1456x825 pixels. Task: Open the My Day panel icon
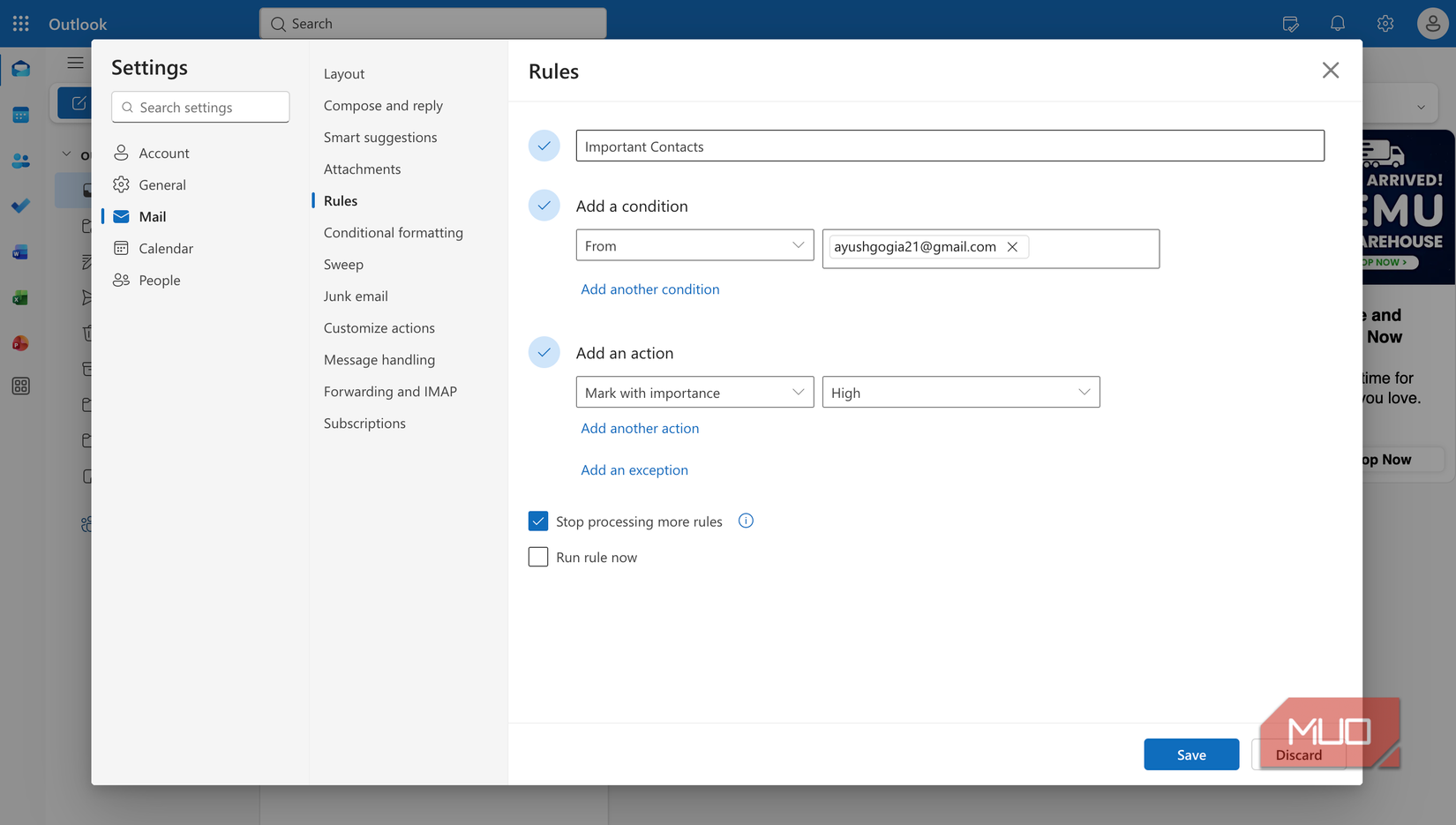pos(1290,23)
